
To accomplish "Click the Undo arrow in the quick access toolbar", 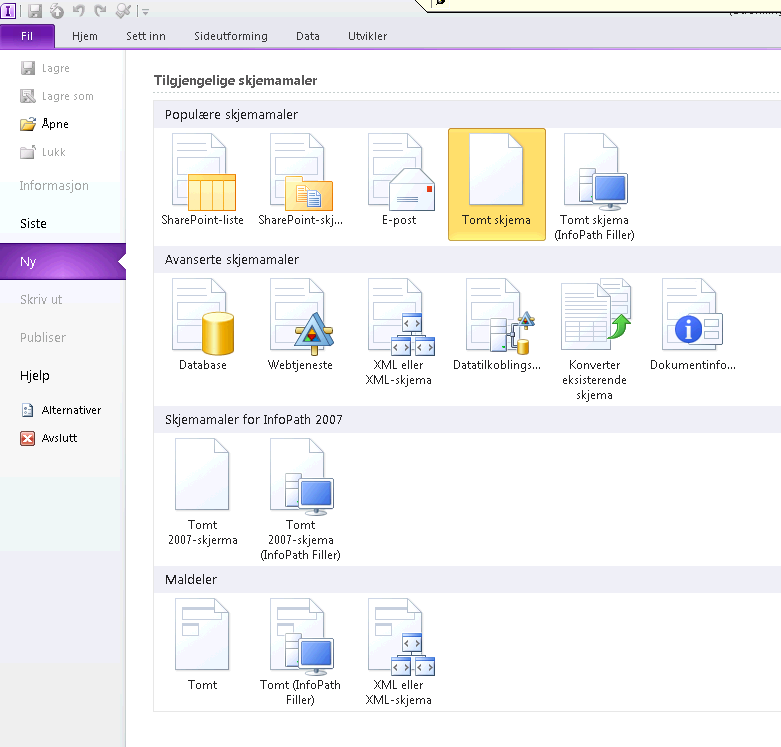I will point(79,10).
